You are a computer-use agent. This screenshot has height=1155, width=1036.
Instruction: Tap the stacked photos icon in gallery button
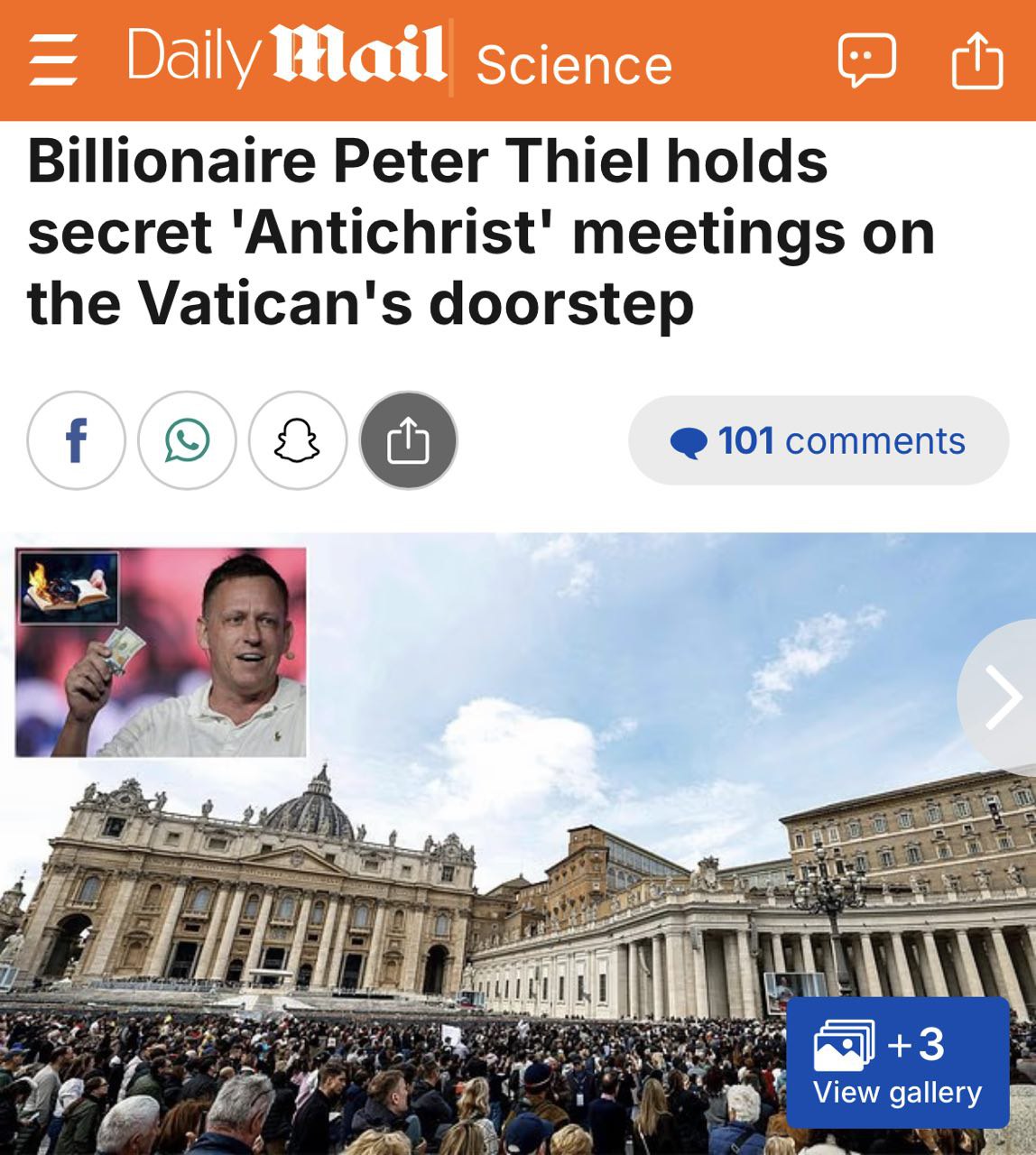(845, 1045)
